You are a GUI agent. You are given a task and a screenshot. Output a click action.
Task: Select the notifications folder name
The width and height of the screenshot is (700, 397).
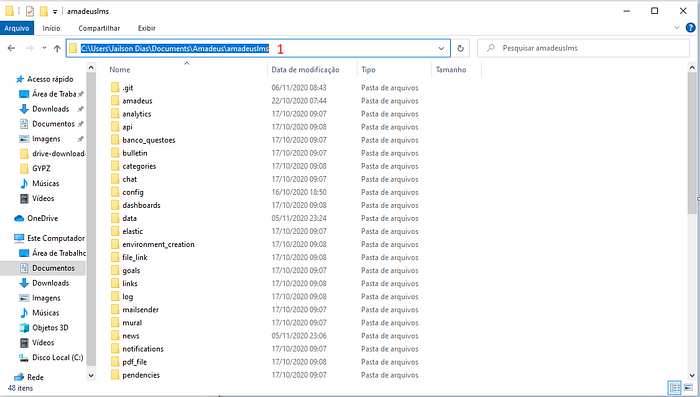pyautogui.click(x=143, y=349)
